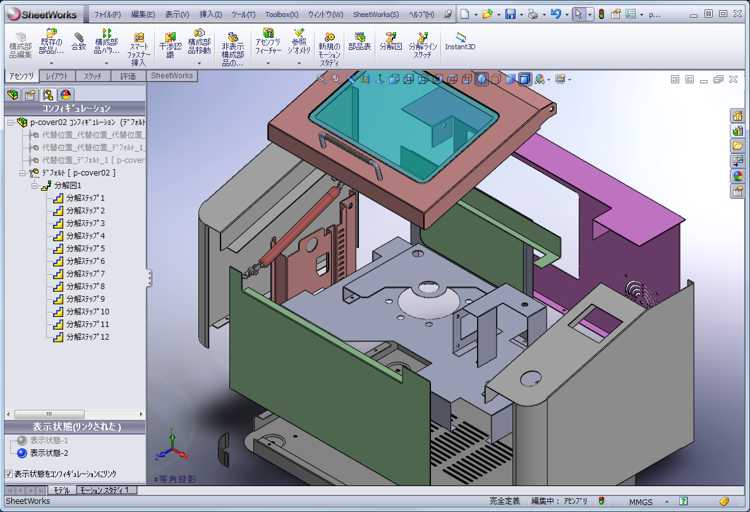Switch to the スケッチ tab
The width and height of the screenshot is (750, 512).
pyautogui.click(x=92, y=76)
